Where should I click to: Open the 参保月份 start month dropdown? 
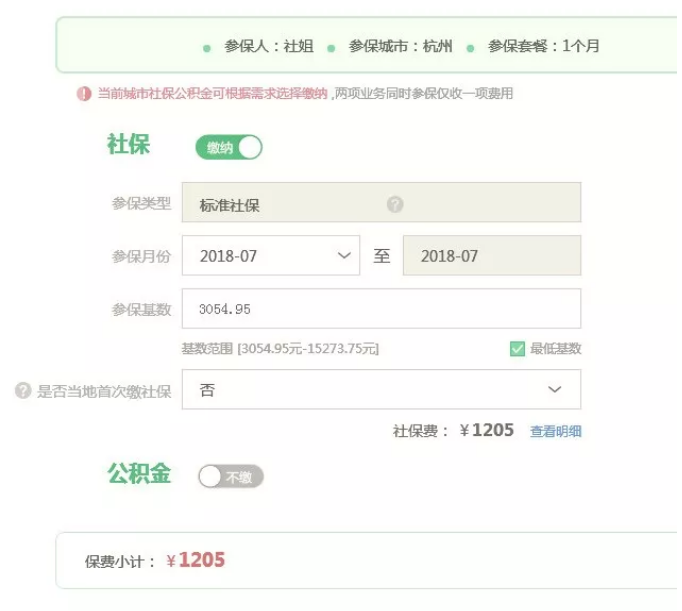pyautogui.click(x=270, y=256)
